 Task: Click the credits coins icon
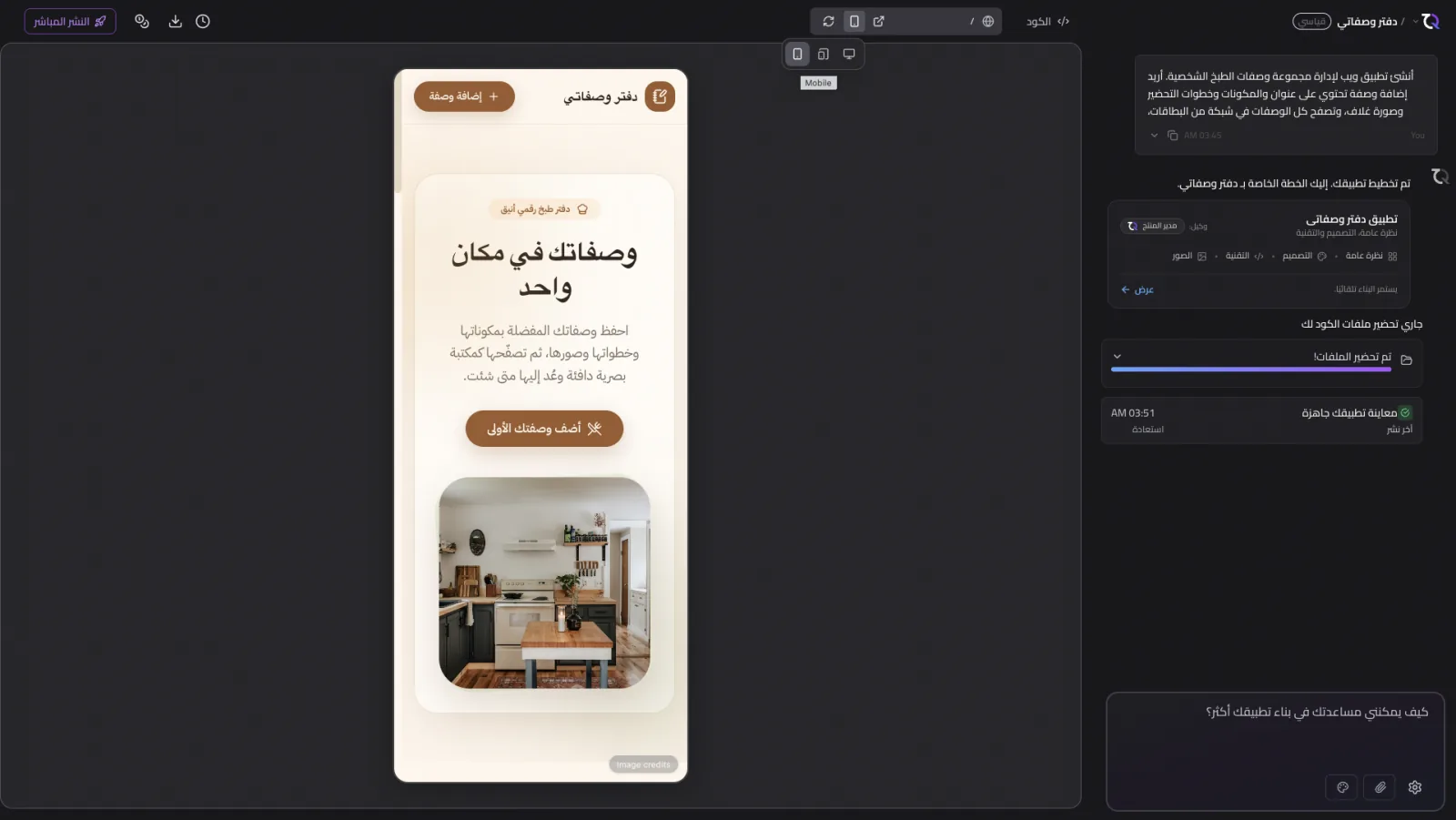(x=142, y=21)
